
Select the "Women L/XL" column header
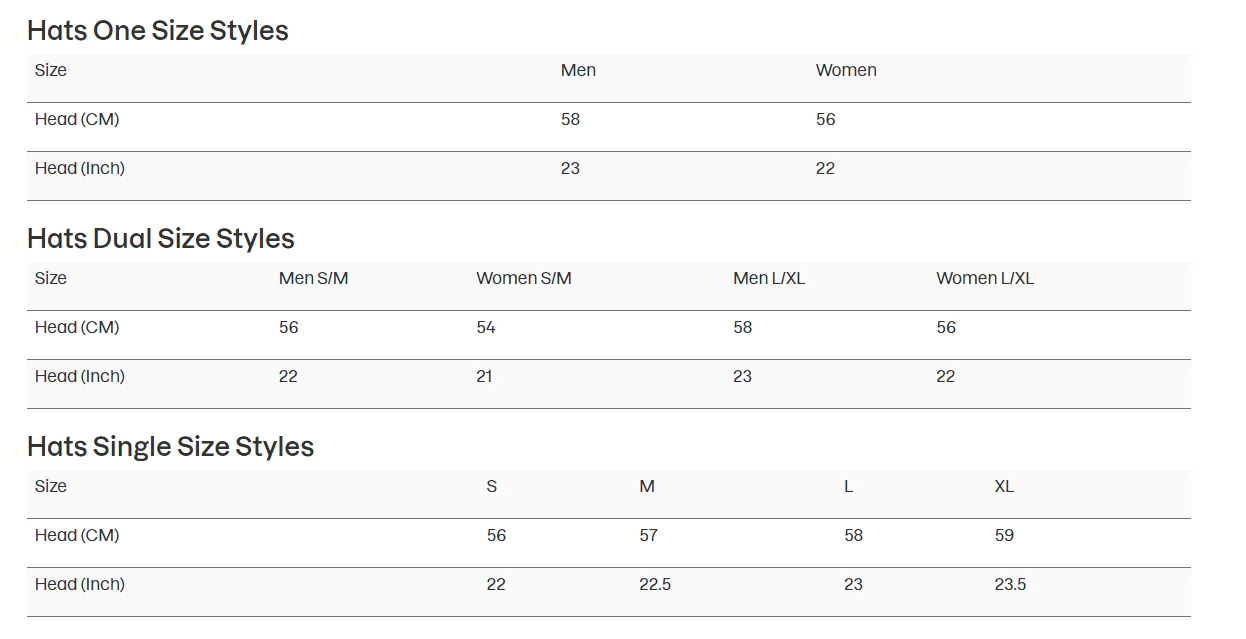[x=984, y=278]
